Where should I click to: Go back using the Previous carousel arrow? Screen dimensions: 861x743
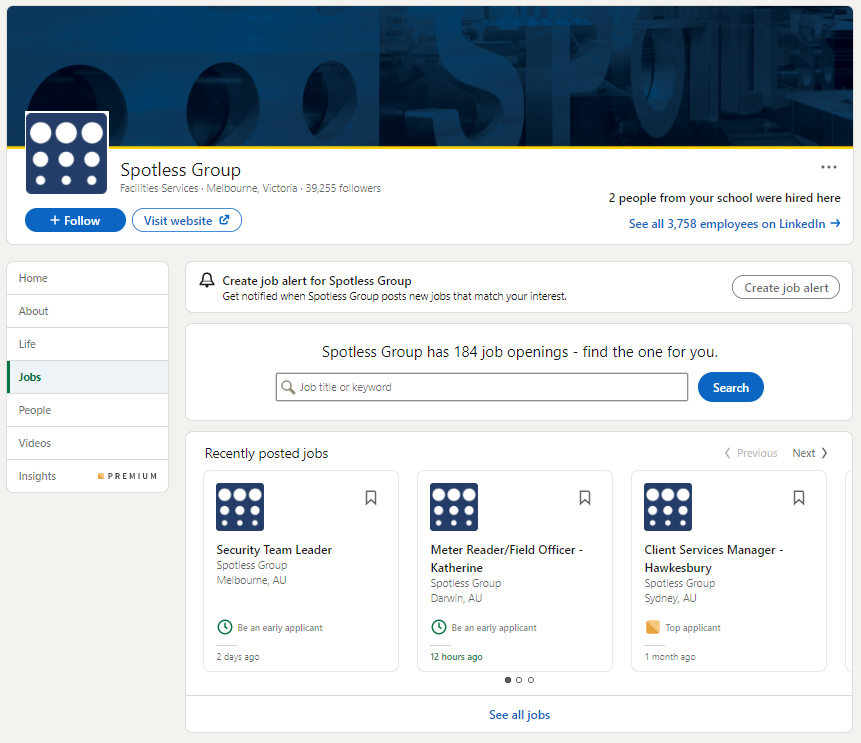tap(750, 452)
